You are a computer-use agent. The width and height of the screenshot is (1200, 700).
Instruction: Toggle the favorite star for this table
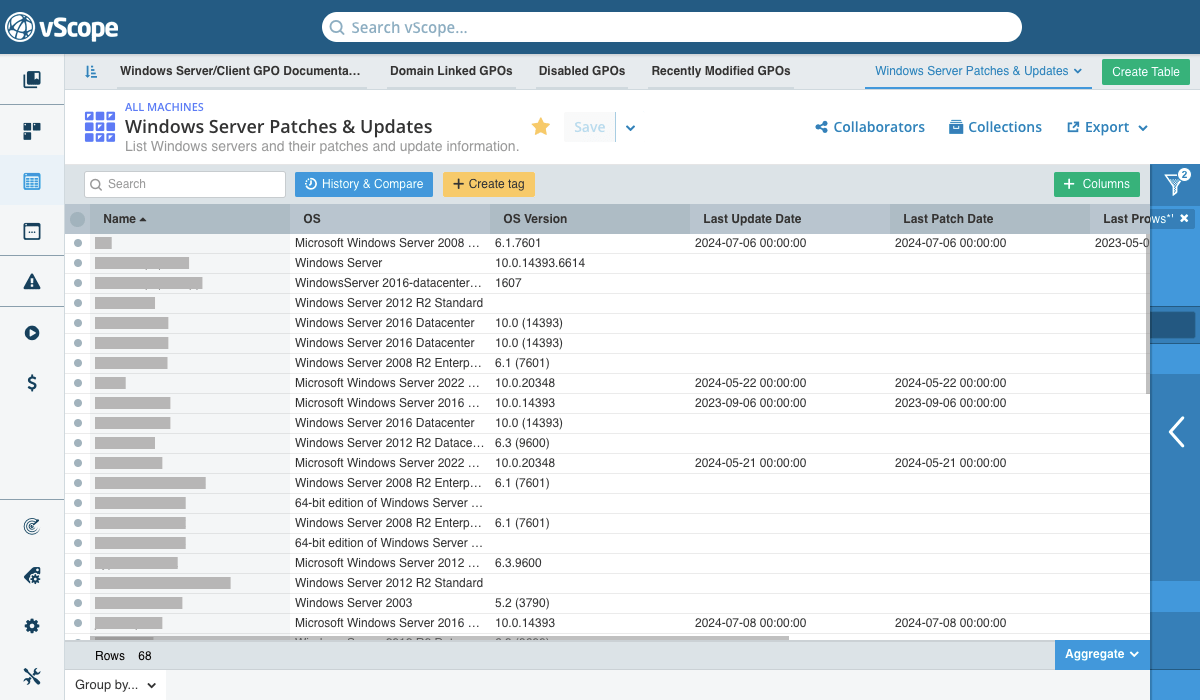pyautogui.click(x=541, y=126)
